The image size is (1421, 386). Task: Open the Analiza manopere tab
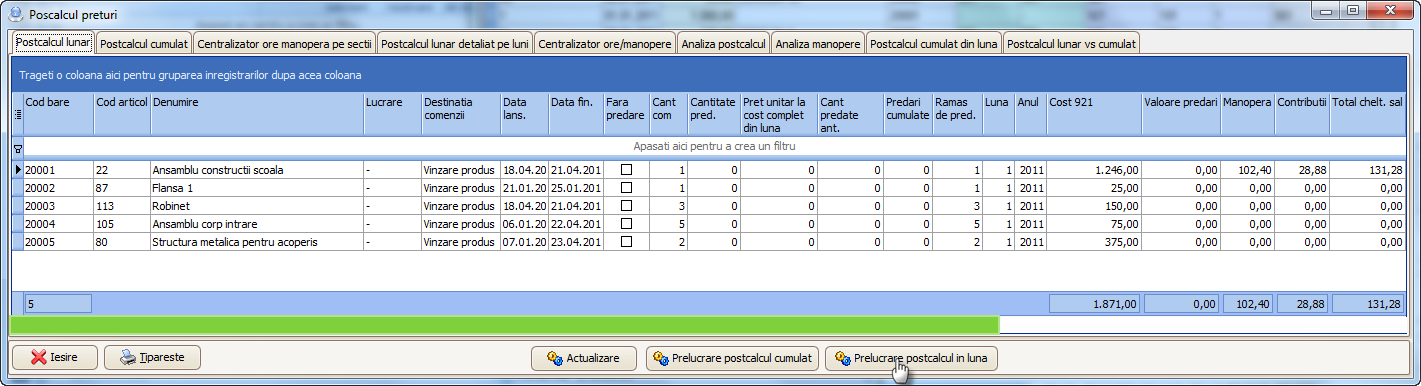[818, 44]
